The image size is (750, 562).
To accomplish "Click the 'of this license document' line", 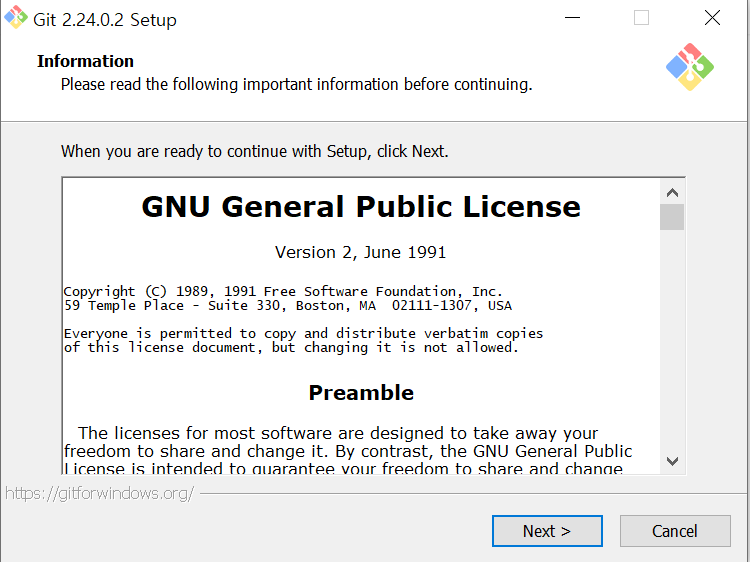I will 291,347.
